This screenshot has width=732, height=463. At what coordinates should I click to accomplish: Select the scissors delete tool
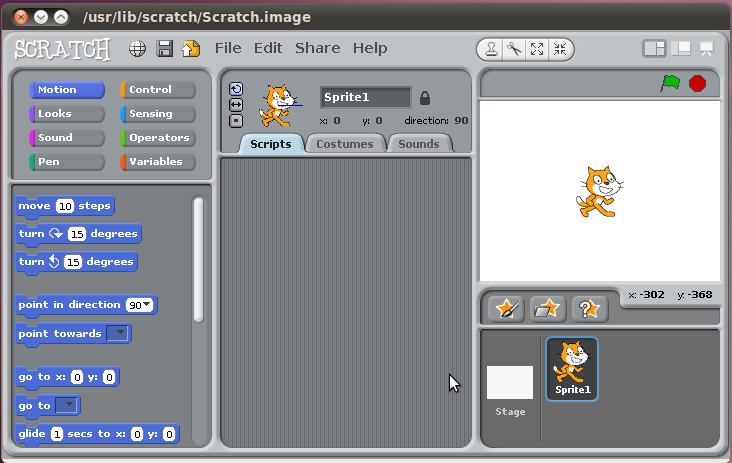click(514, 49)
